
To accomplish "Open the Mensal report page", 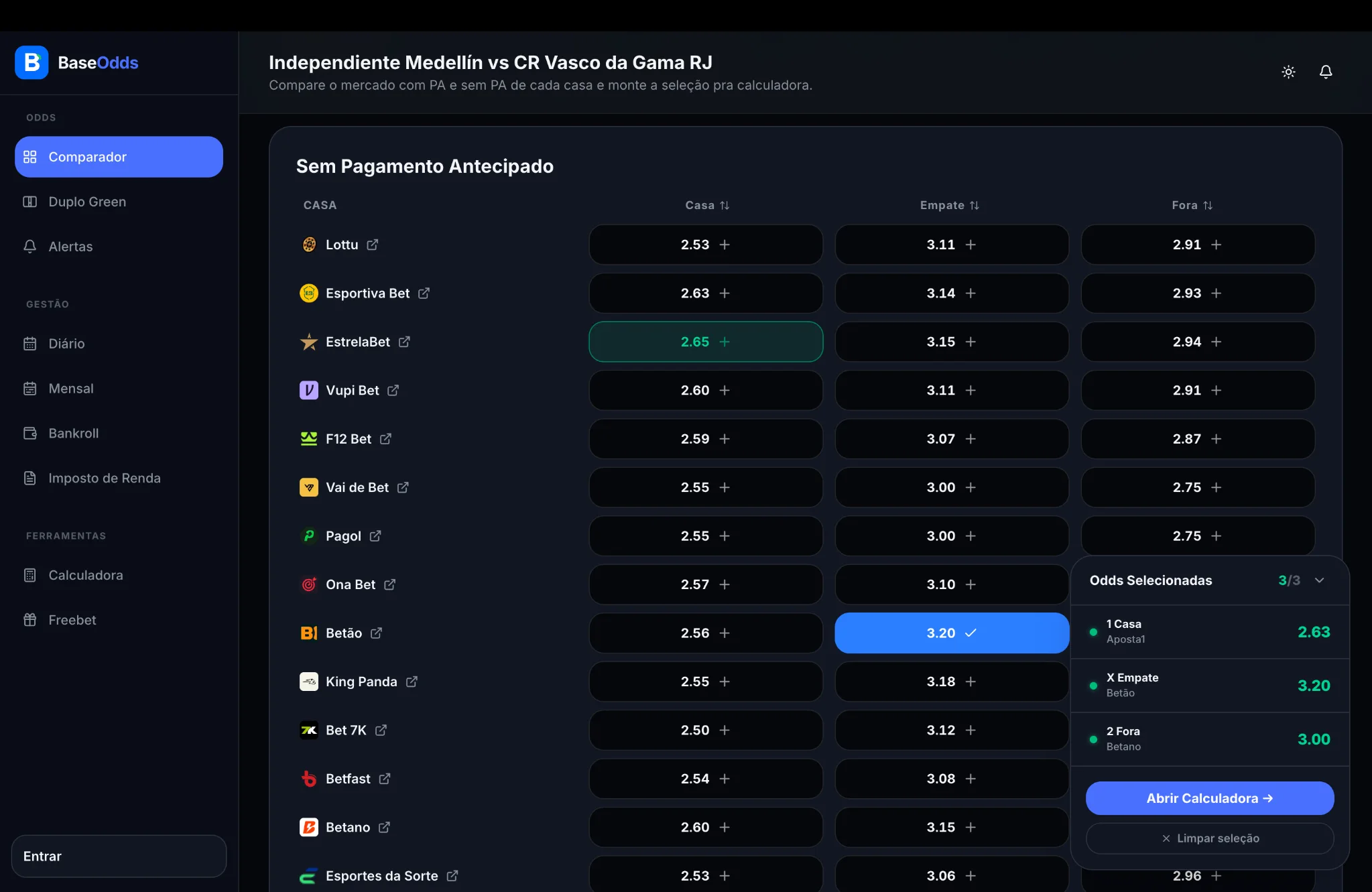I will pos(119,389).
